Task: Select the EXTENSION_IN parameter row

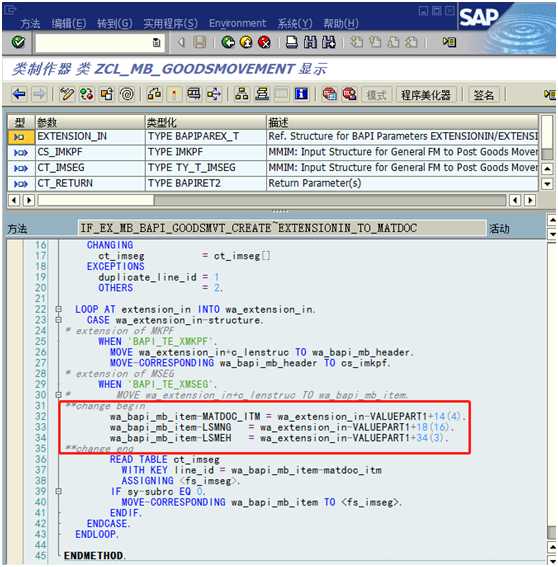Action: [x=273, y=136]
